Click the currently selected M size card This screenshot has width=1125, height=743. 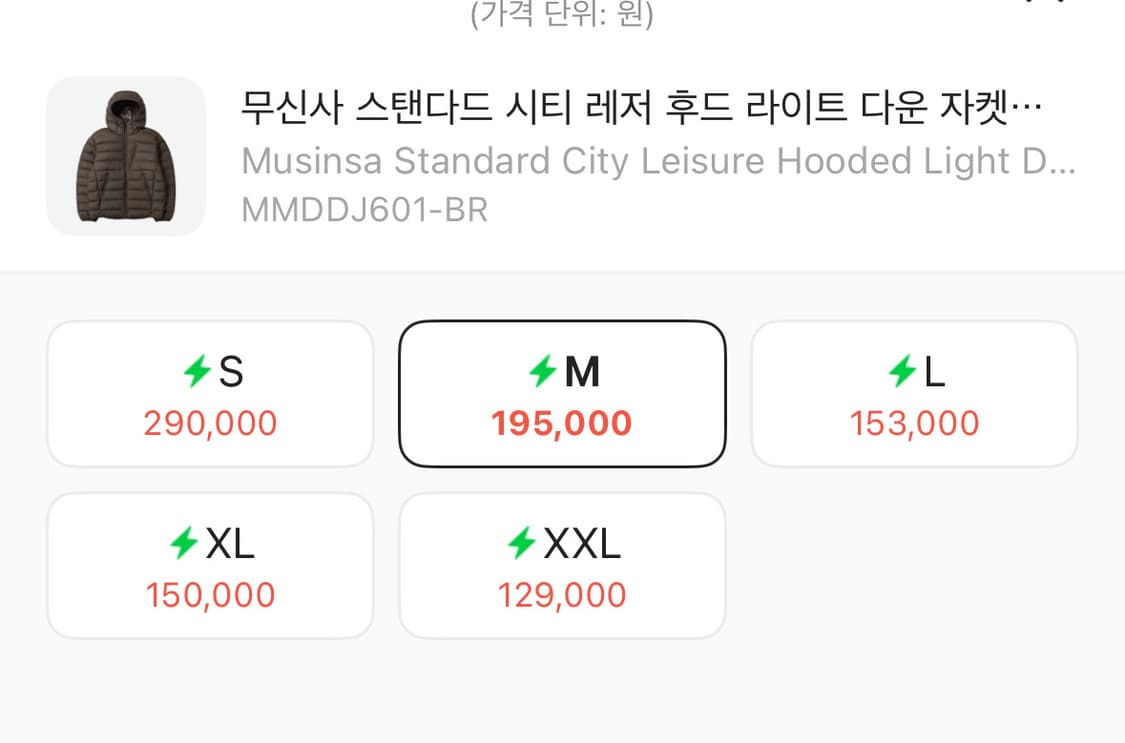tap(562, 392)
